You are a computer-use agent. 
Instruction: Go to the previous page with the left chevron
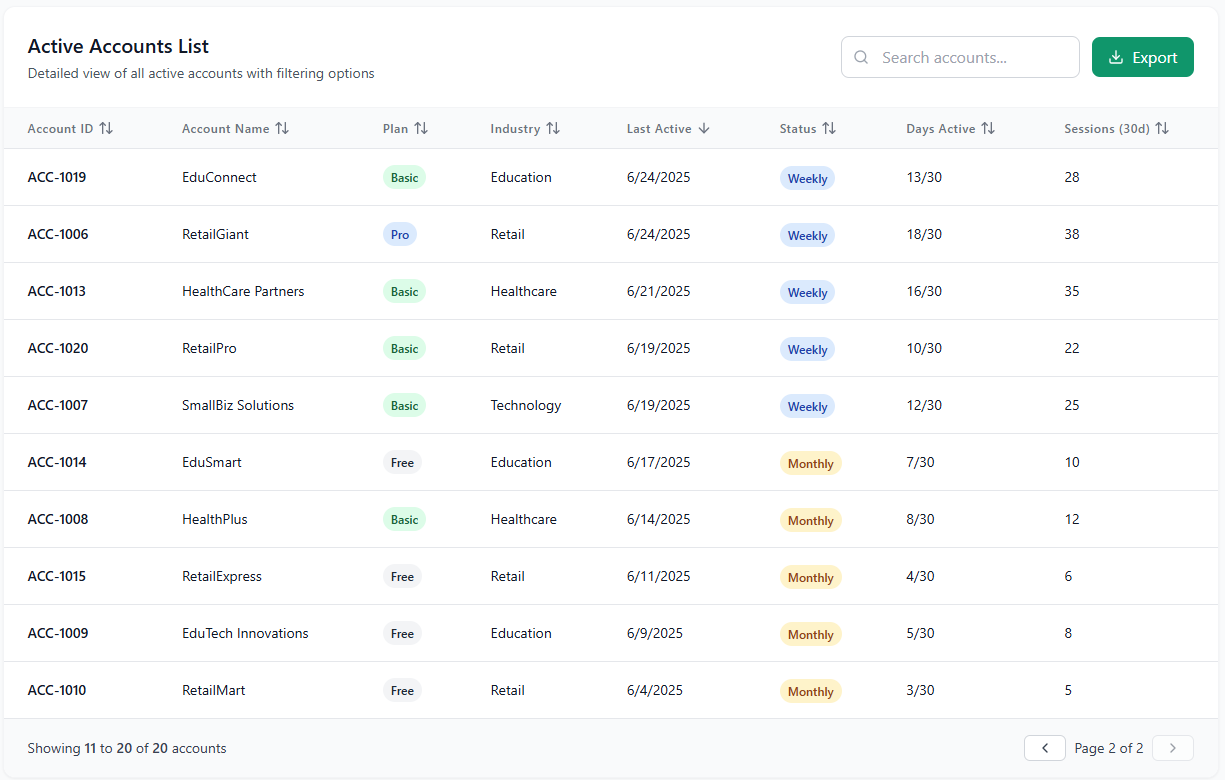pos(1045,748)
